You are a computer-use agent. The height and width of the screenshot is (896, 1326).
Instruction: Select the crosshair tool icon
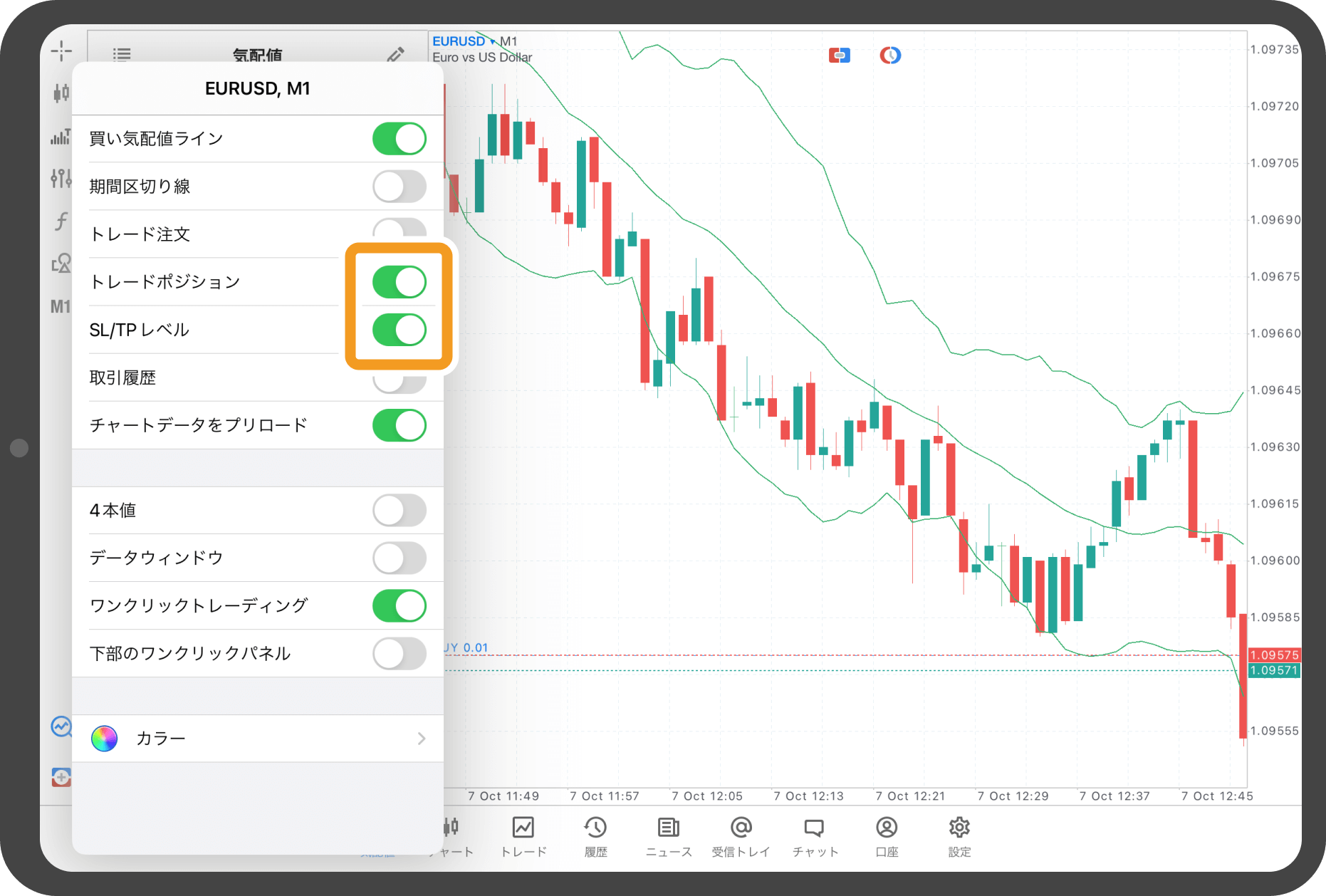pyautogui.click(x=61, y=51)
